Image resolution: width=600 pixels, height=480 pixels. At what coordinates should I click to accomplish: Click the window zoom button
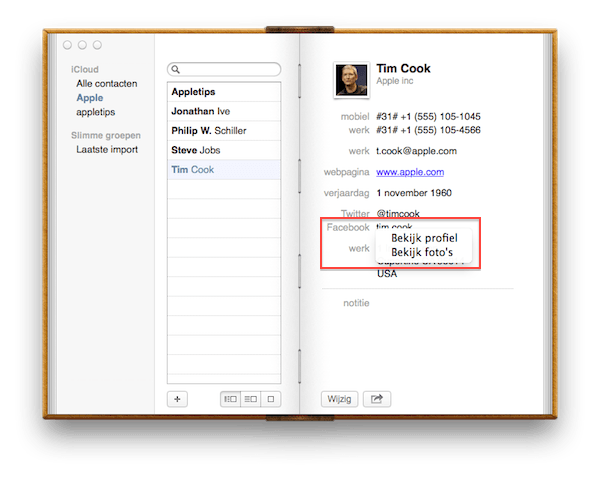click(x=97, y=45)
